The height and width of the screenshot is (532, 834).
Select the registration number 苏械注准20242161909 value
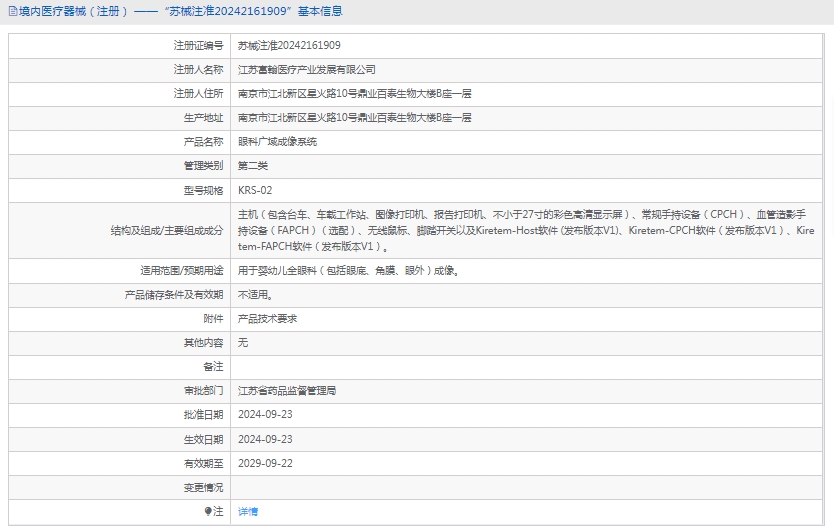(289, 45)
